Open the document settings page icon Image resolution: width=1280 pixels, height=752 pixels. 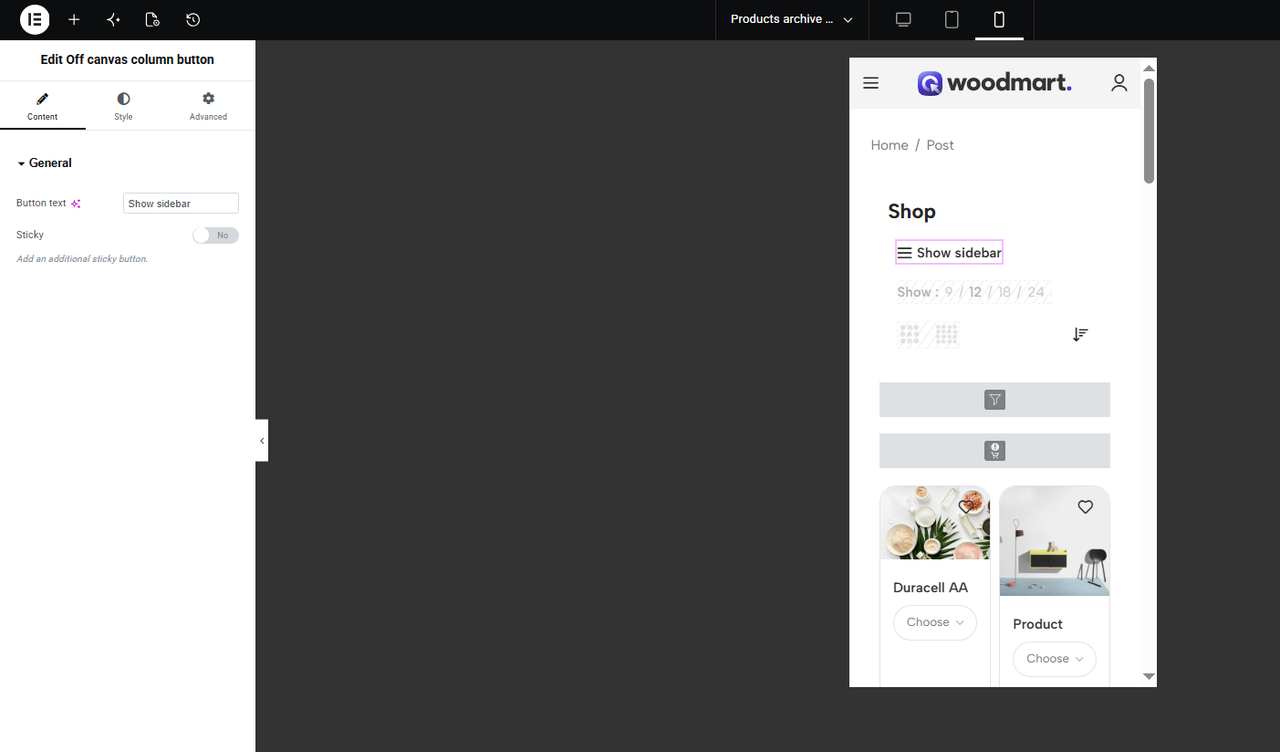(x=152, y=19)
